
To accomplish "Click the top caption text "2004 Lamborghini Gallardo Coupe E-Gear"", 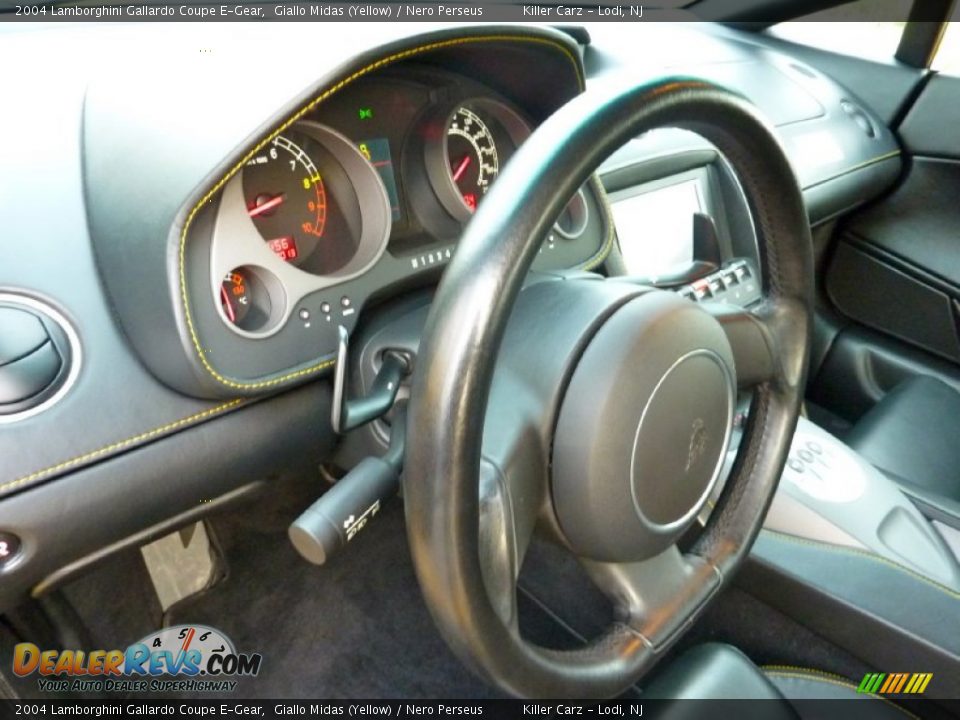I will point(140,10).
